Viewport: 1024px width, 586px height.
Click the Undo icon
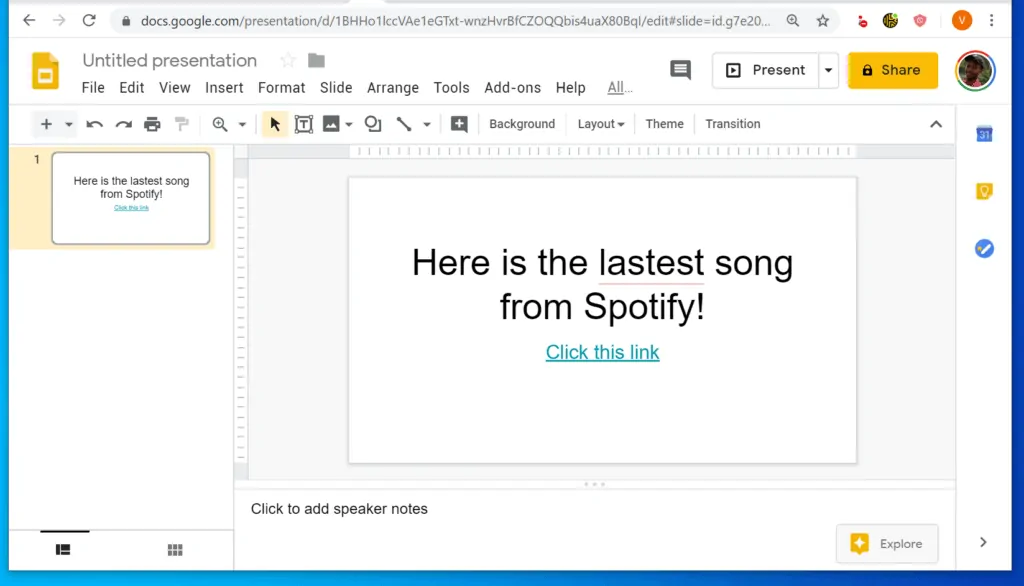(x=94, y=123)
